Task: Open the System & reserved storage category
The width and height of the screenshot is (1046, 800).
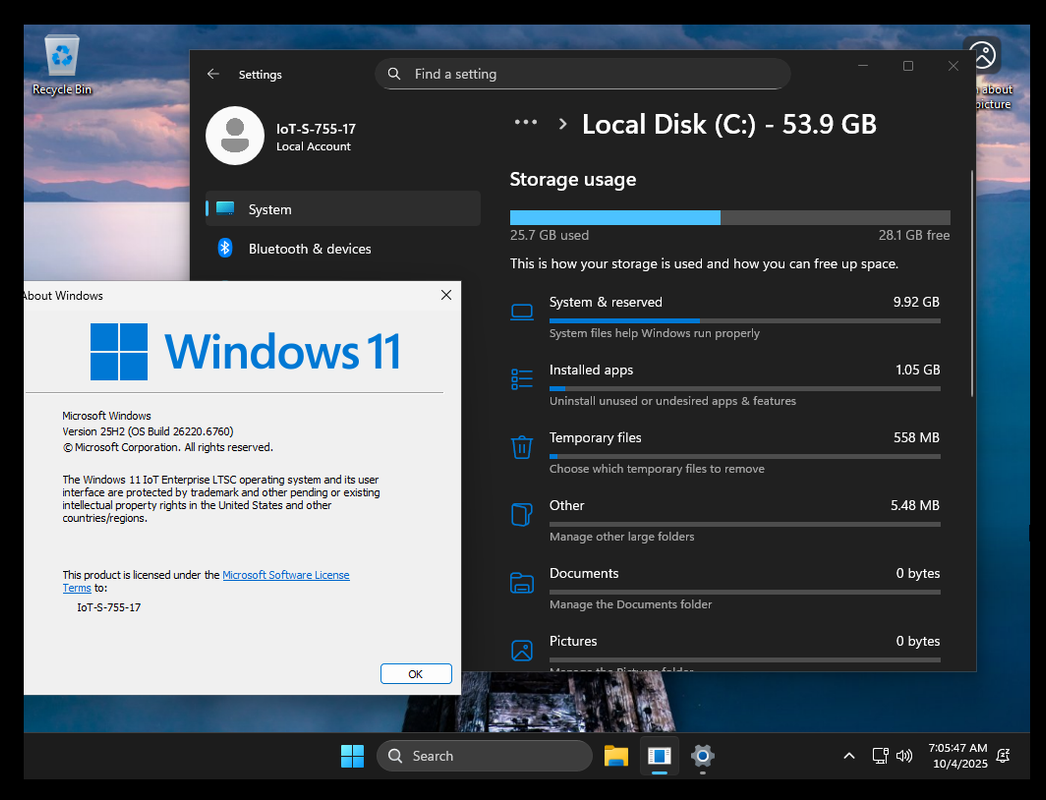Action: click(725, 317)
